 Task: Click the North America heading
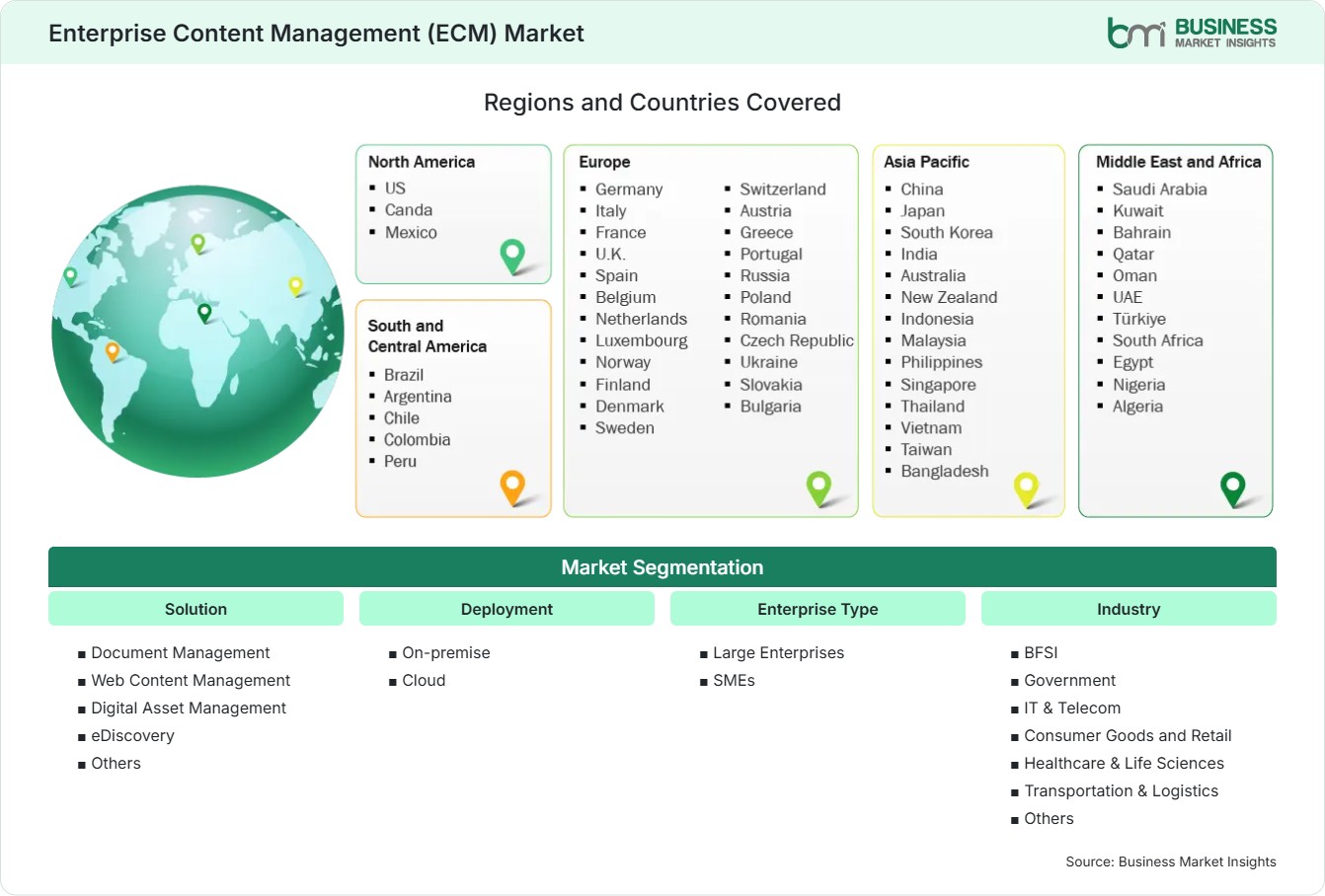point(422,162)
